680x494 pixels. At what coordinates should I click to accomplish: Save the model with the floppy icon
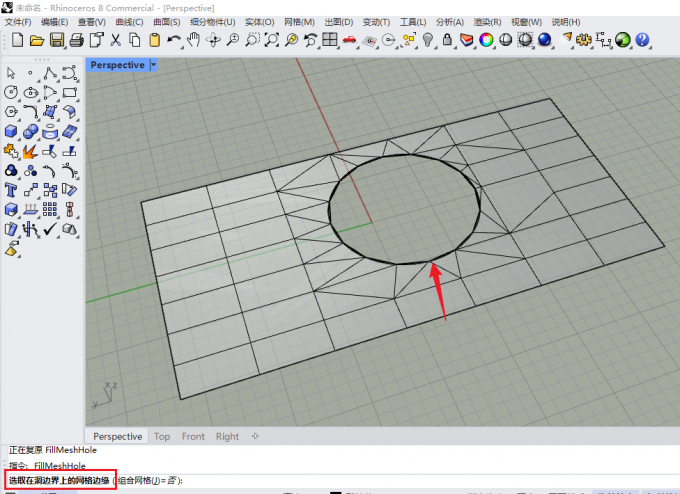coord(57,40)
